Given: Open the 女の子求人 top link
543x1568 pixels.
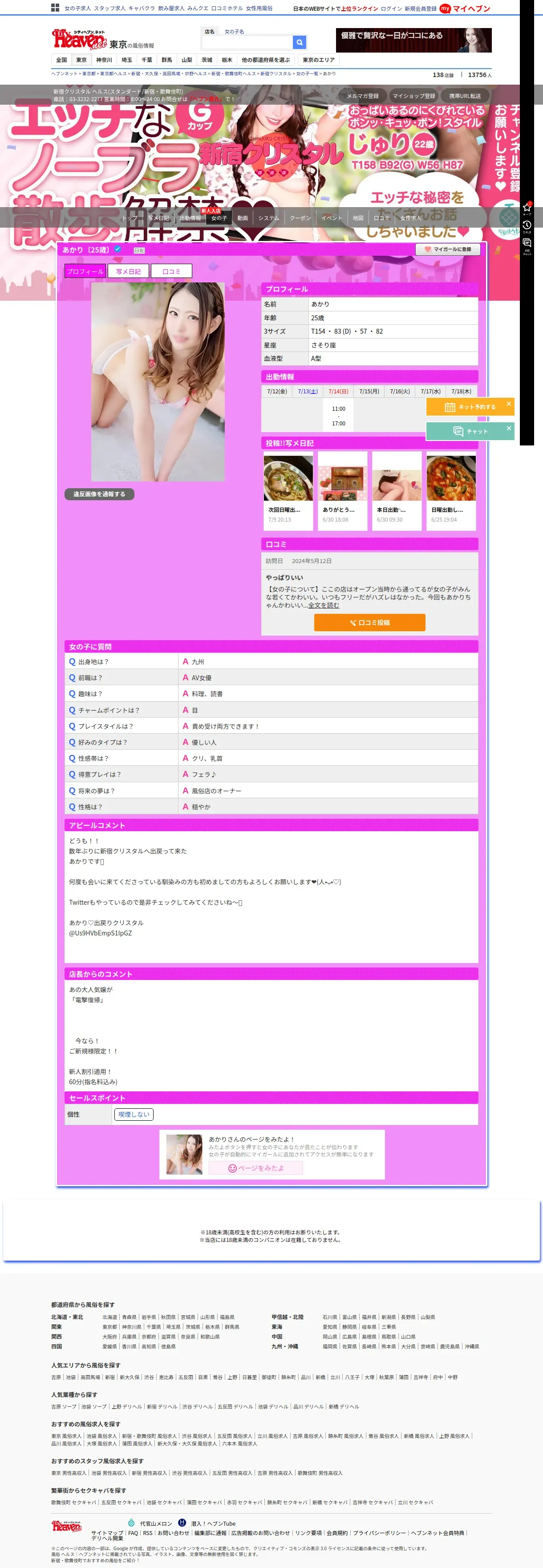Looking at the screenshot, I should tap(77, 8).
